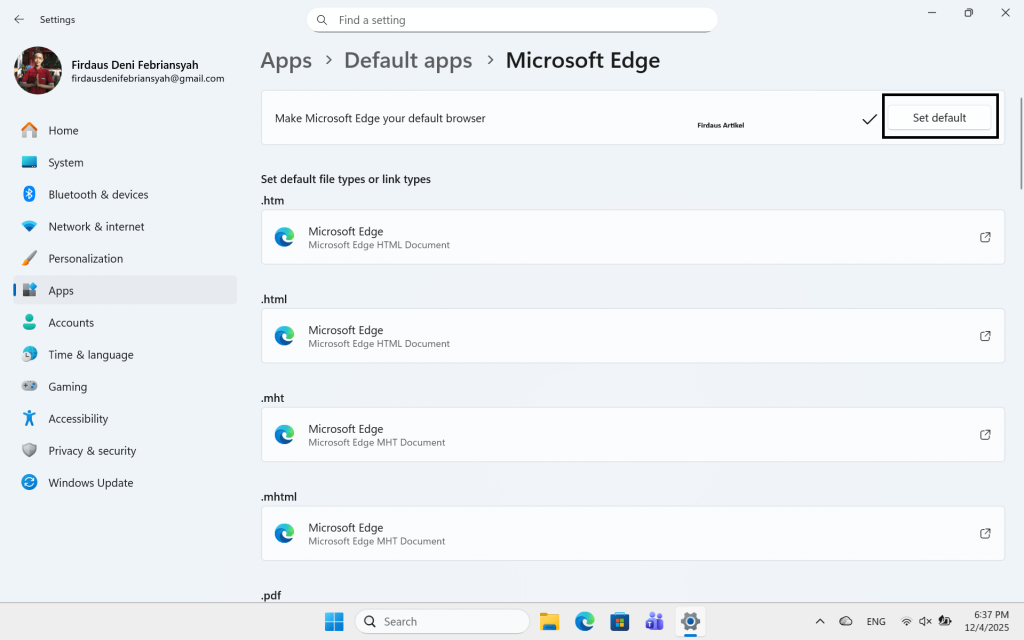The image size is (1024, 640).
Task: Open the Accounts section
Action: pos(125,323)
